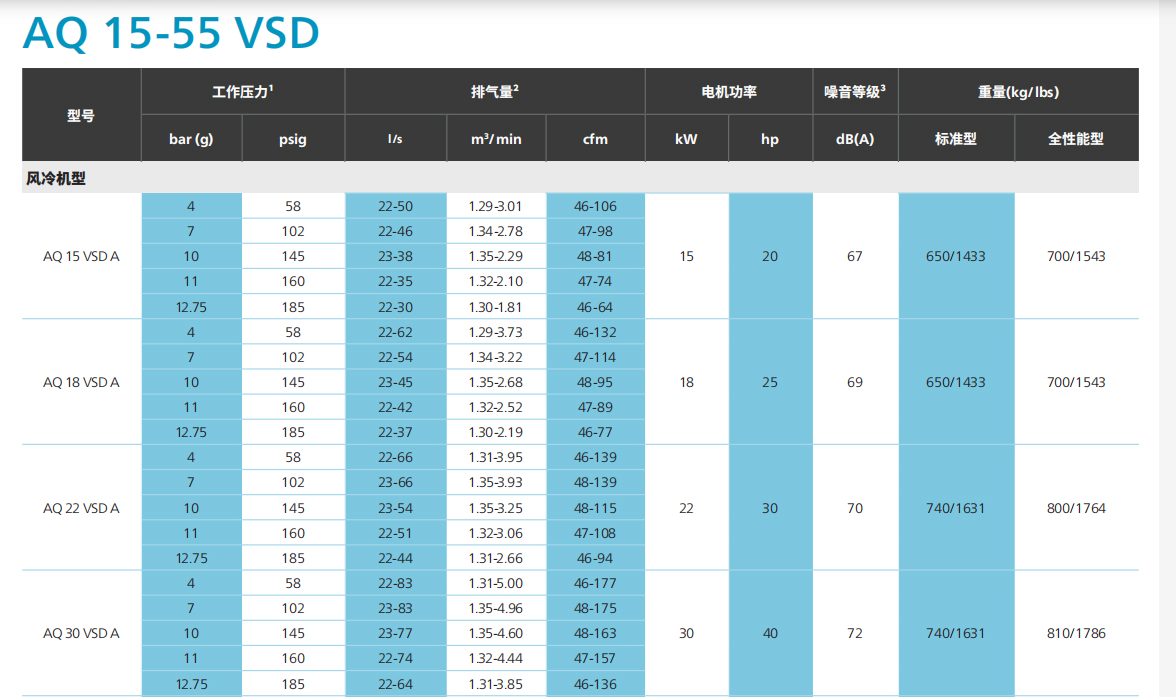
Task: Select the l/s value "22-44"
Action: pyautogui.click(x=395, y=559)
